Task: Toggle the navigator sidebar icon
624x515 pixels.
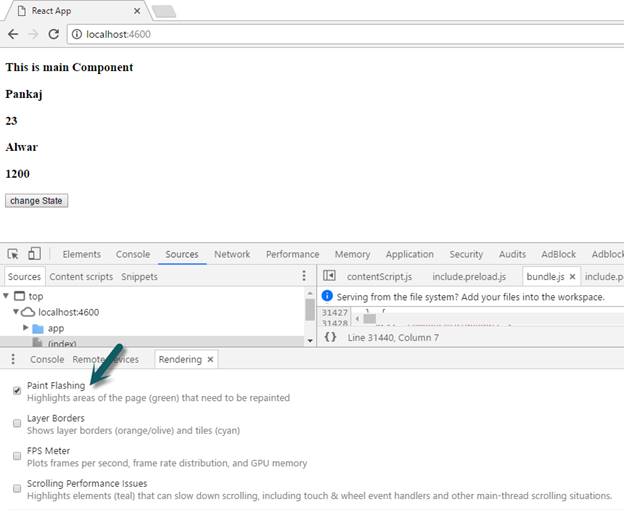Action: point(329,276)
